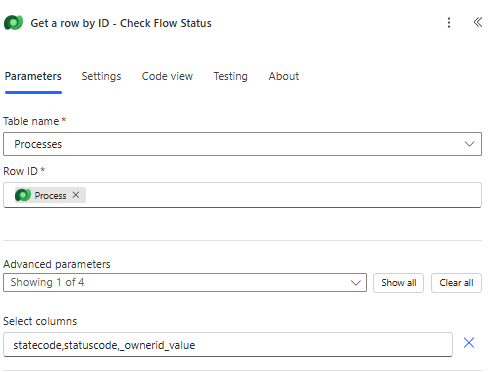The image size is (488, 372).
Task: Open the Code view tab
Action: (x=167, y=76)
